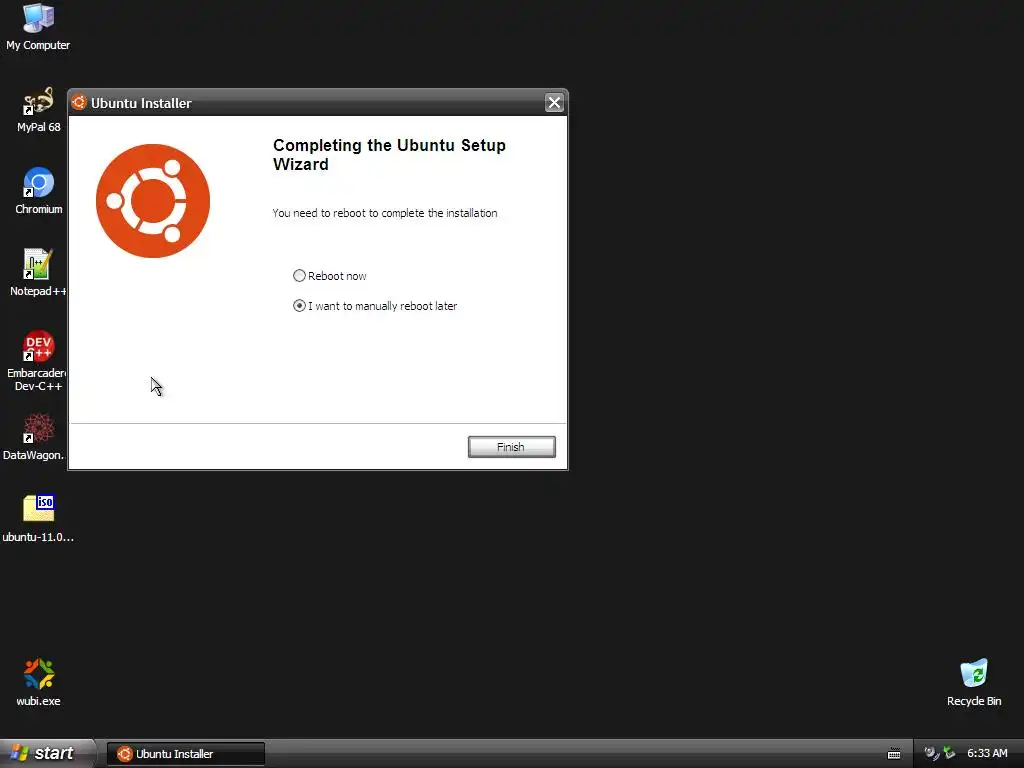1024x768 pixels.
Task: Open the Windows start menu
Action: tap(47, 753)
